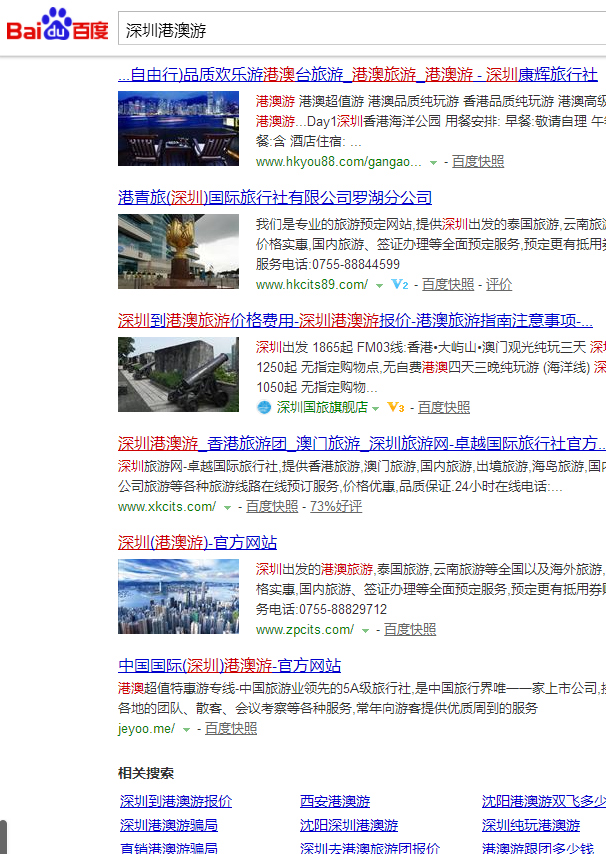Screen dimensions: 606x854
Task: Open 中国国际(深圳)港澳游-官方网站 result title
Action: [230, 666]
